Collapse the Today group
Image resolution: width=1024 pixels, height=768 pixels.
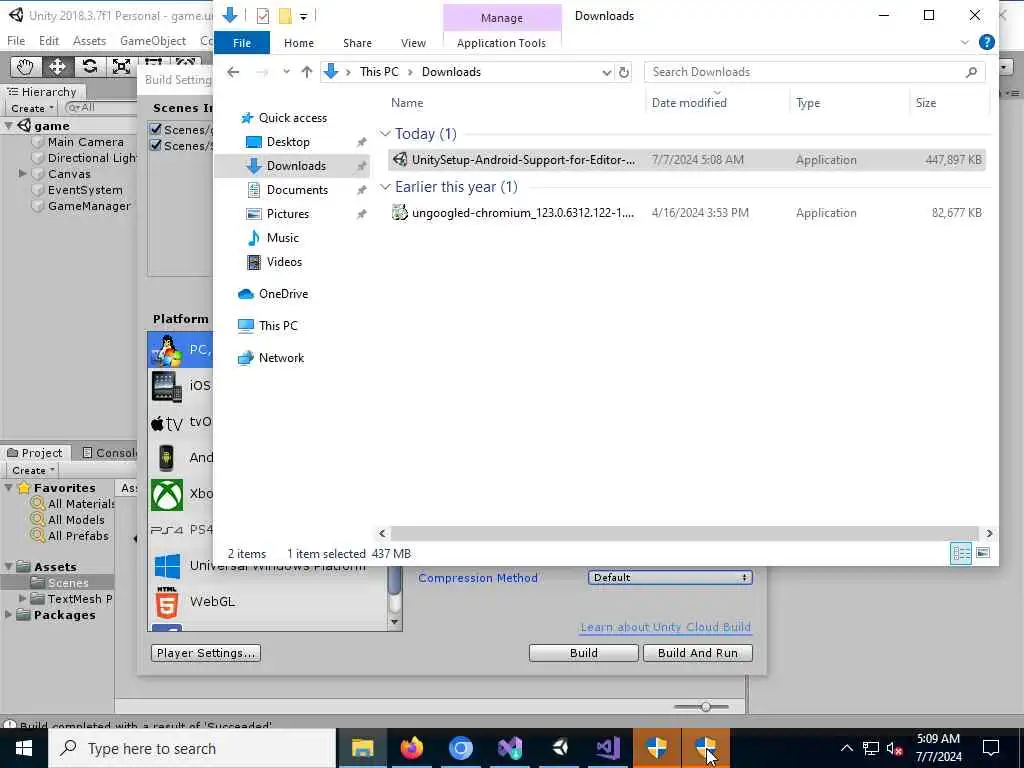[385, 134]
